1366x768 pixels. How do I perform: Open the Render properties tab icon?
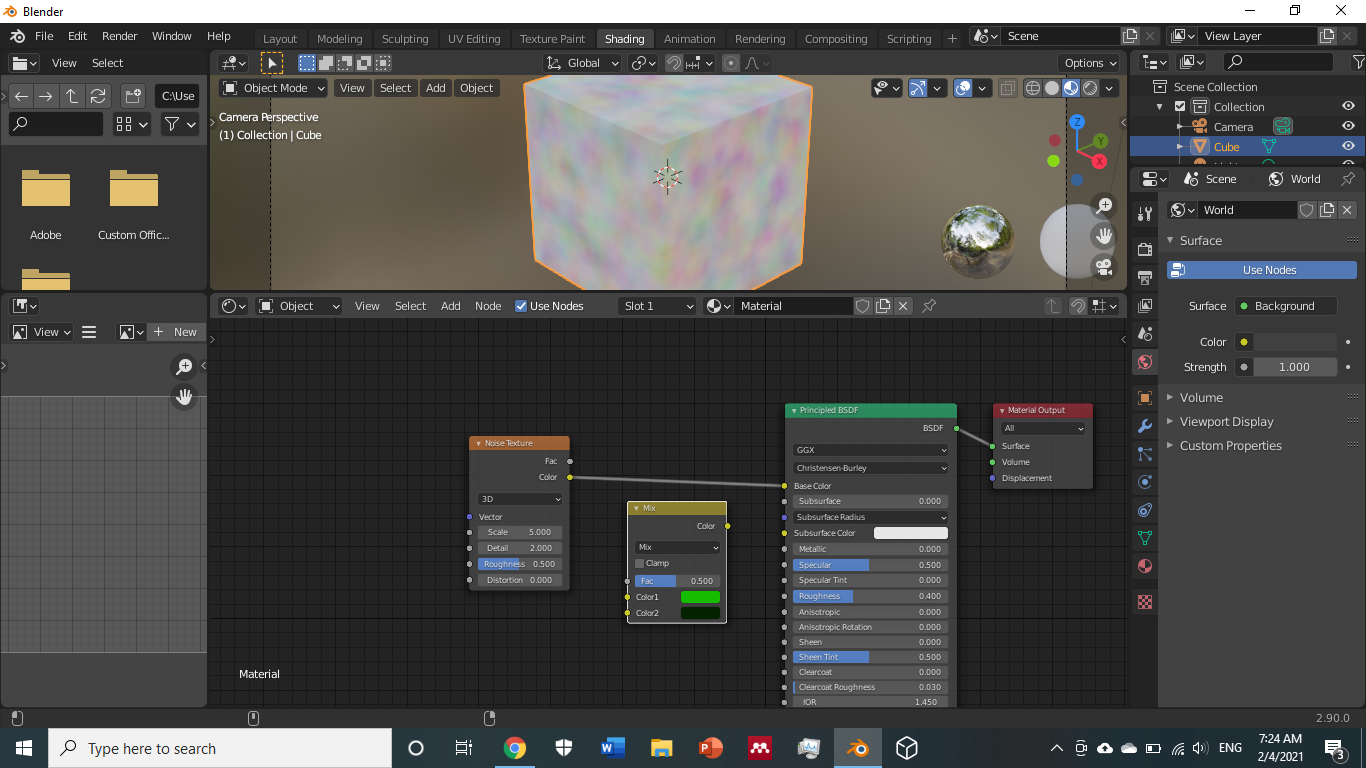[x=1145, y=249]
